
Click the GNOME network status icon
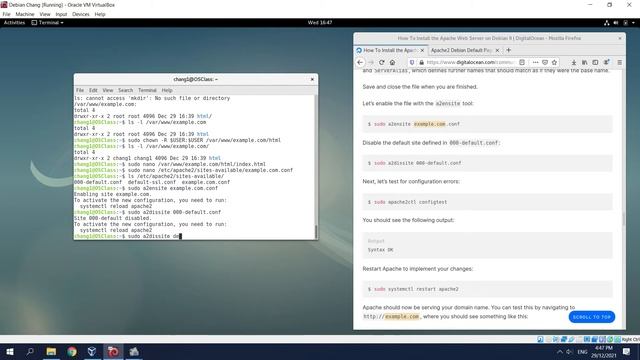(607, 23)
